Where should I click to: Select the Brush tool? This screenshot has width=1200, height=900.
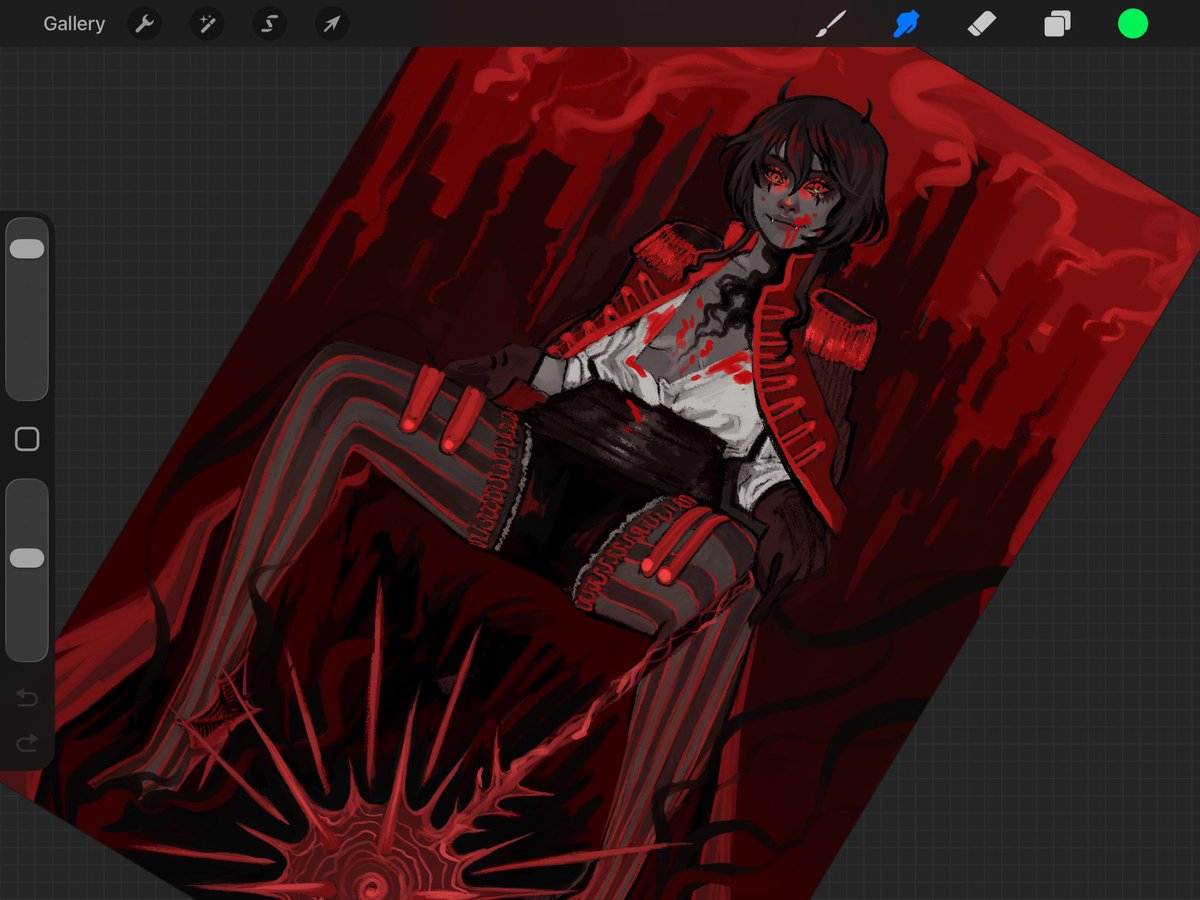click(831, 24)
